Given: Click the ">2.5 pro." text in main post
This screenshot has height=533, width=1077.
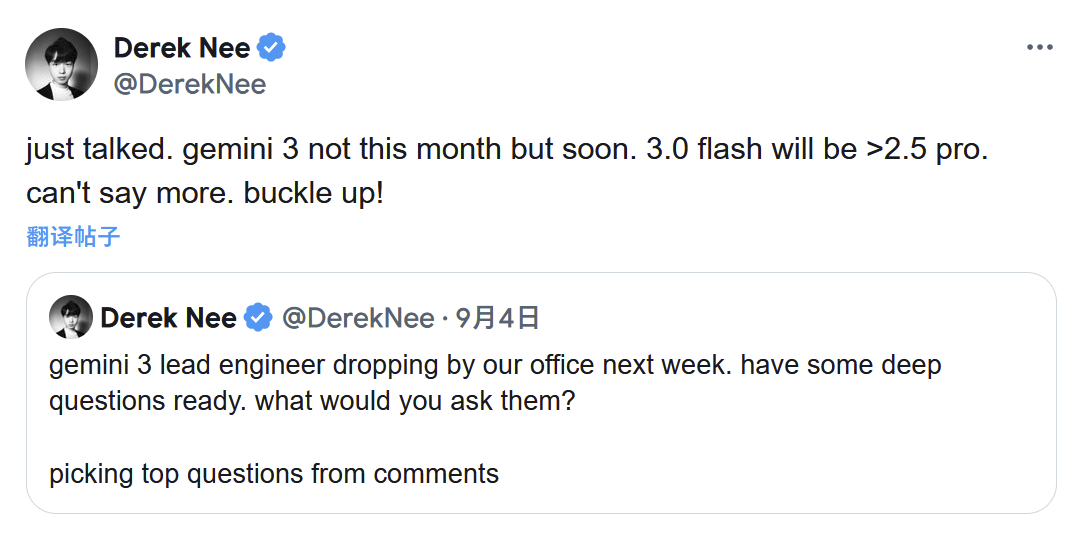Looking at the screenshot, I should [x=925, y=150].
